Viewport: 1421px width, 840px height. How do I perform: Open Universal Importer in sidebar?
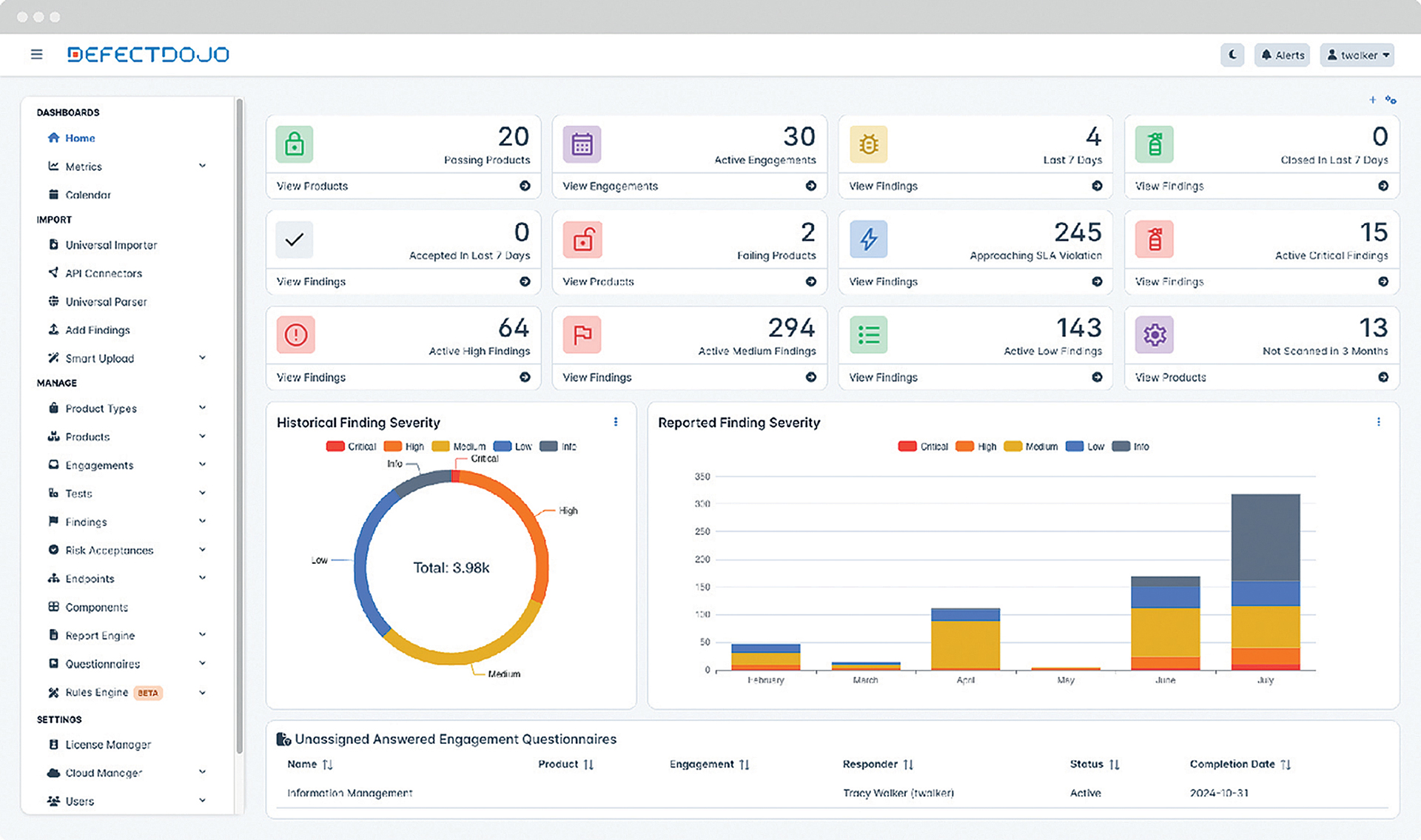coord(111,245)
